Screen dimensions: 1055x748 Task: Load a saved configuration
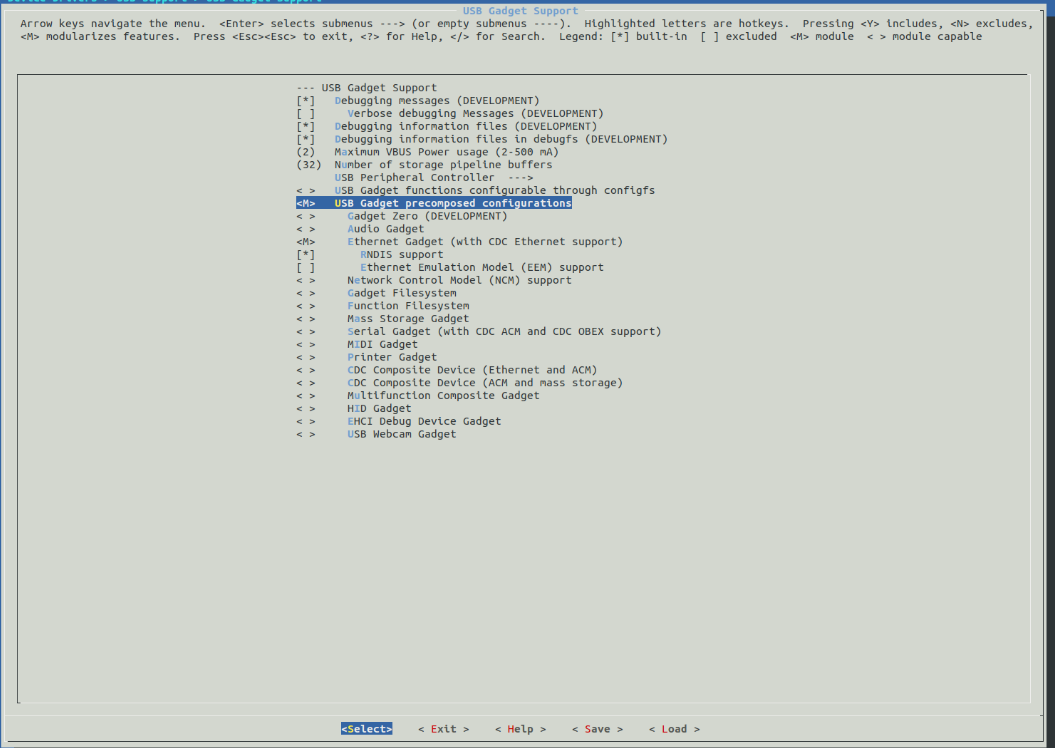(x=673, y=728)
